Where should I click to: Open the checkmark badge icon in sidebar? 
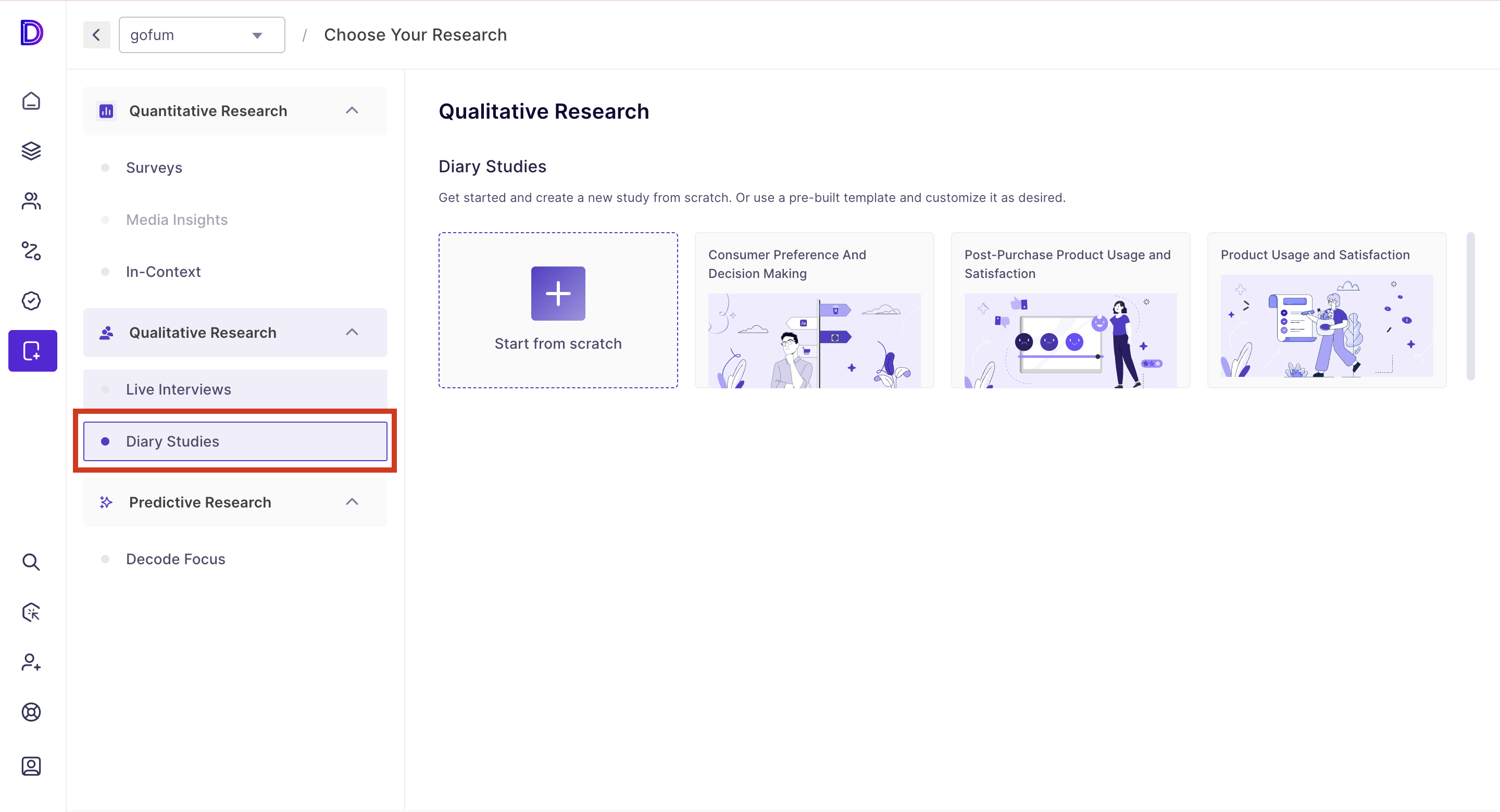tap(31, 301)
